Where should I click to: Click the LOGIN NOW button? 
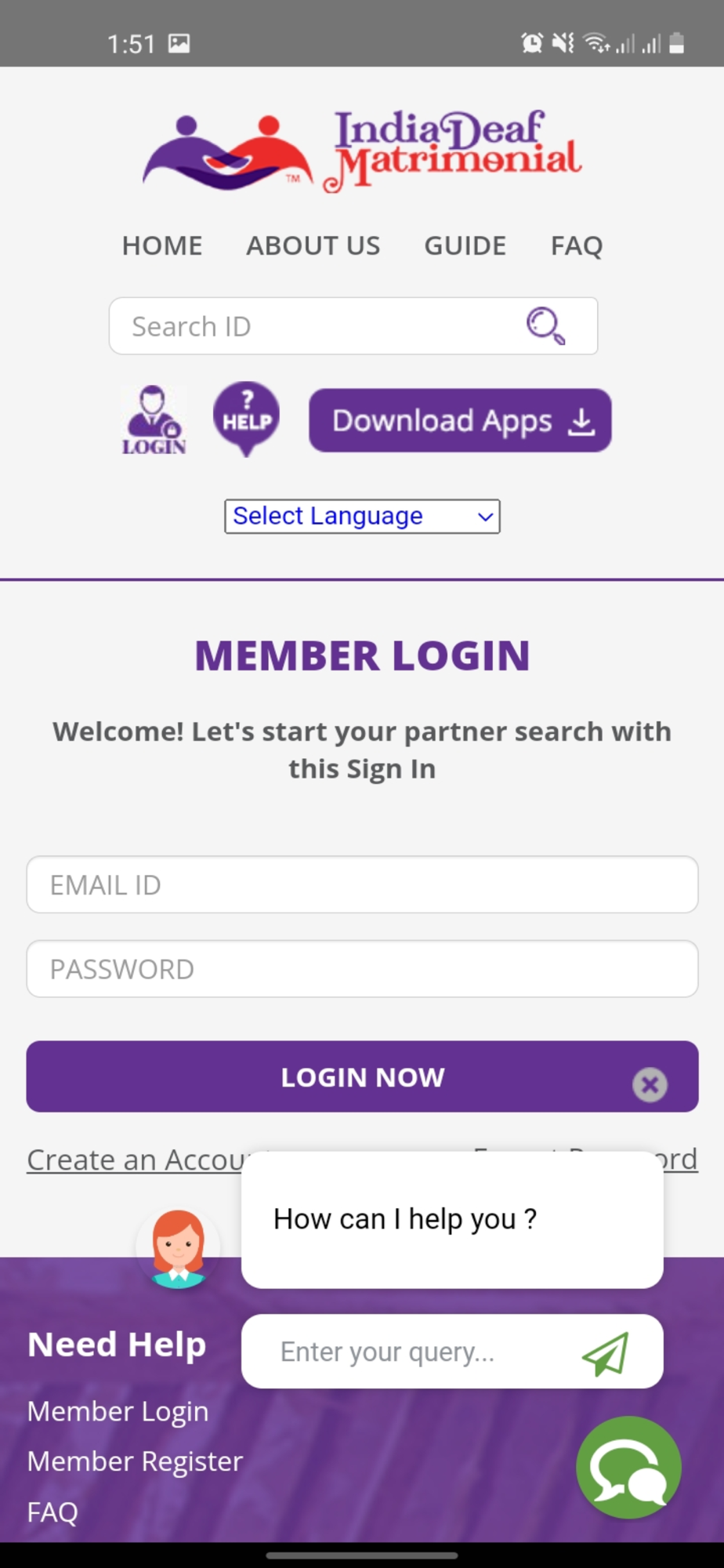click(362, 1076)
